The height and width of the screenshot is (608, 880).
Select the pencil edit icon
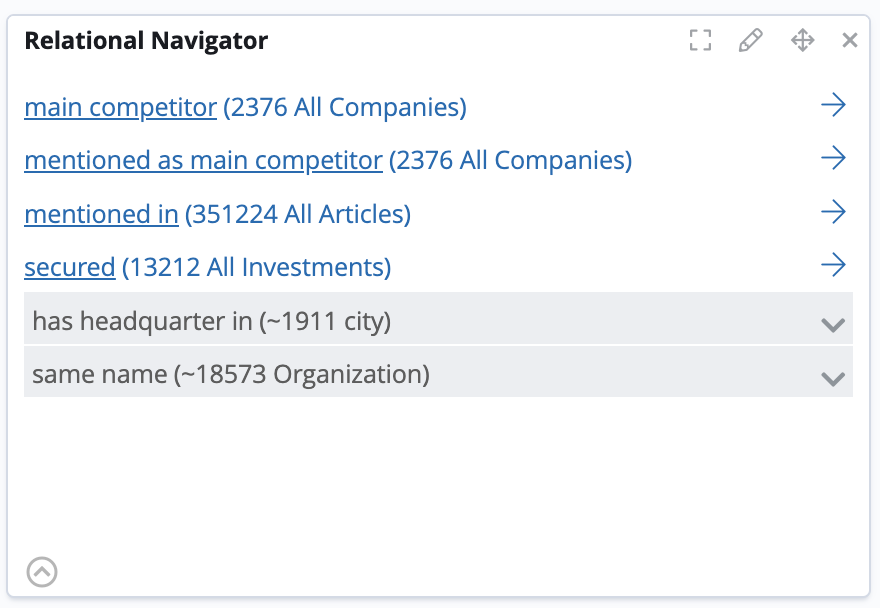point(751,40)
